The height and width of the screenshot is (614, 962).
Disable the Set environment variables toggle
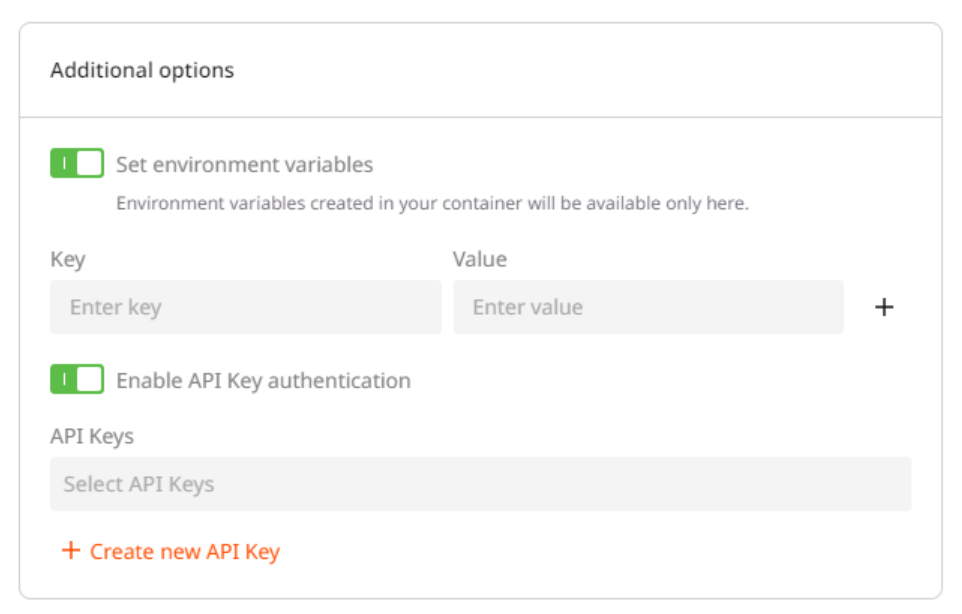(x=77, y=164)
